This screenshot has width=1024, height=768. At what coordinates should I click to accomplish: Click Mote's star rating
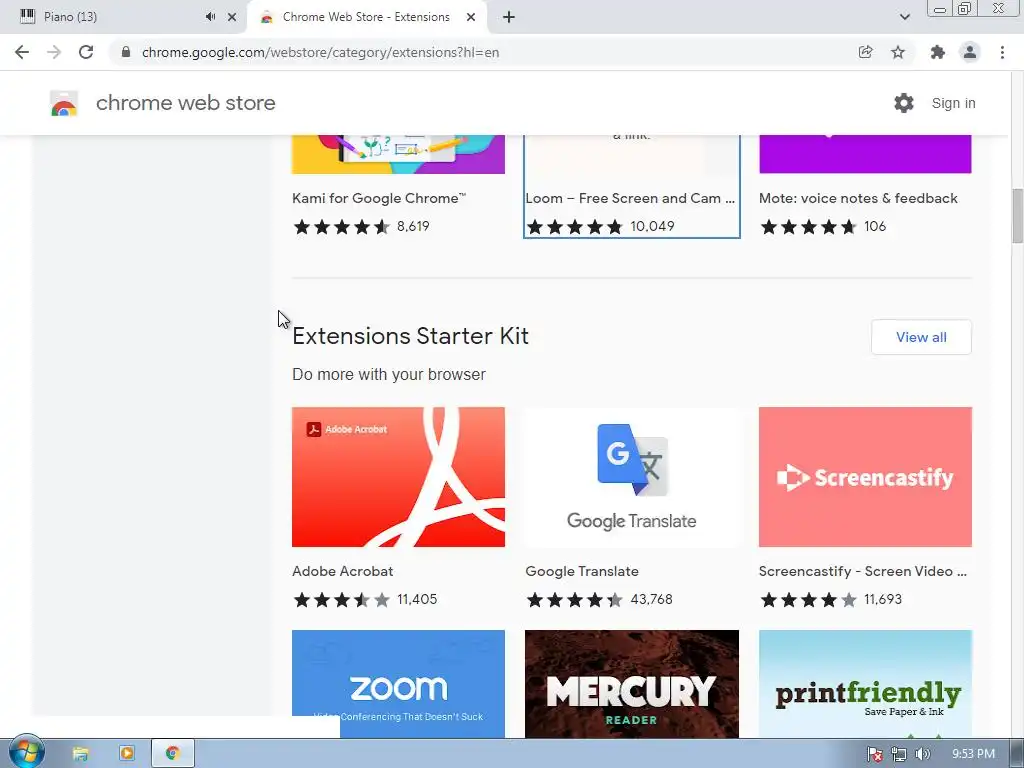click(x=808, y=227)
